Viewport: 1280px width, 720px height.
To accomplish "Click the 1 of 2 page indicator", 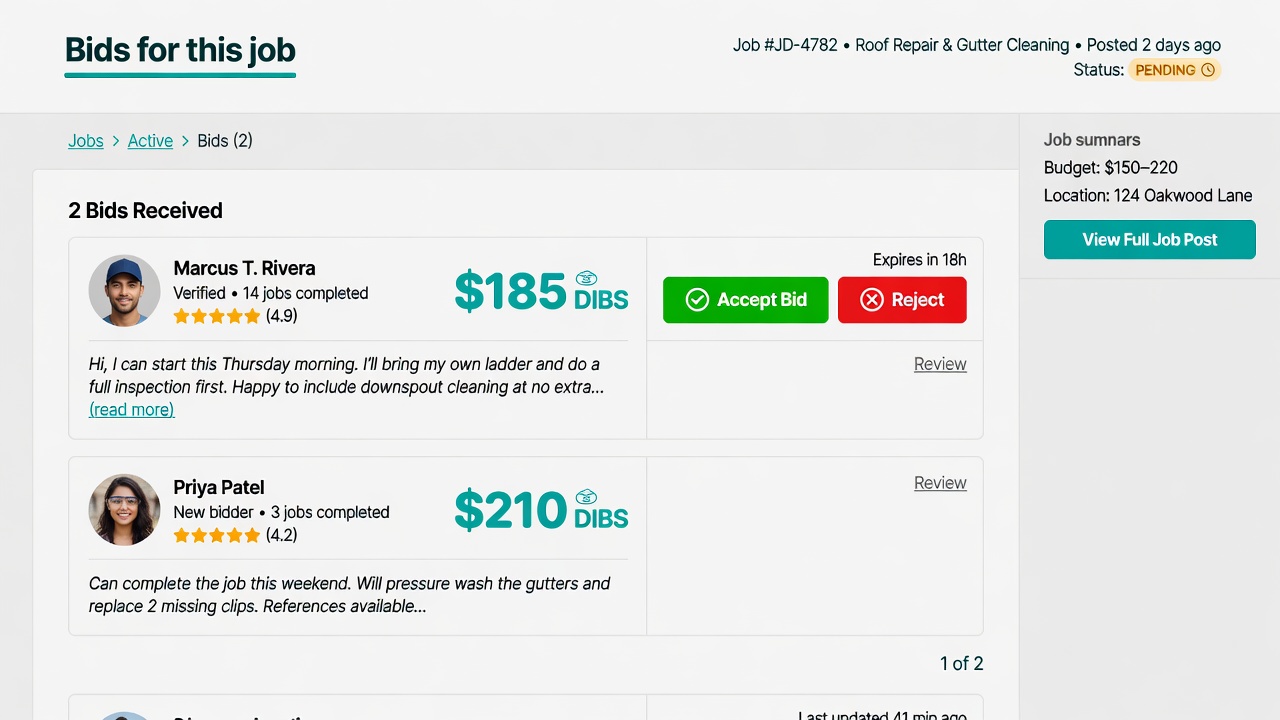I will (x=962, y=663).
